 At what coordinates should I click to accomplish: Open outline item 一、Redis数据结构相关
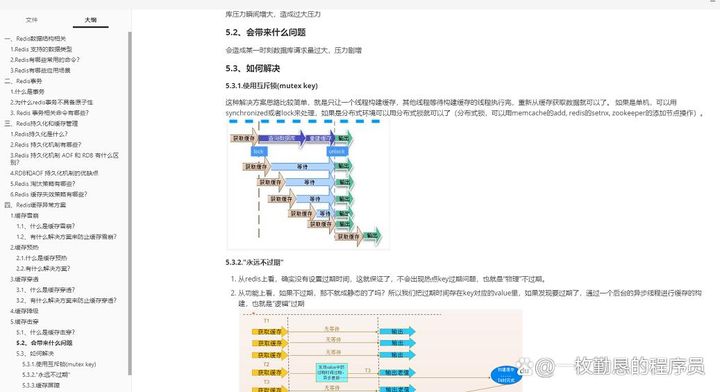coord(35,39)
